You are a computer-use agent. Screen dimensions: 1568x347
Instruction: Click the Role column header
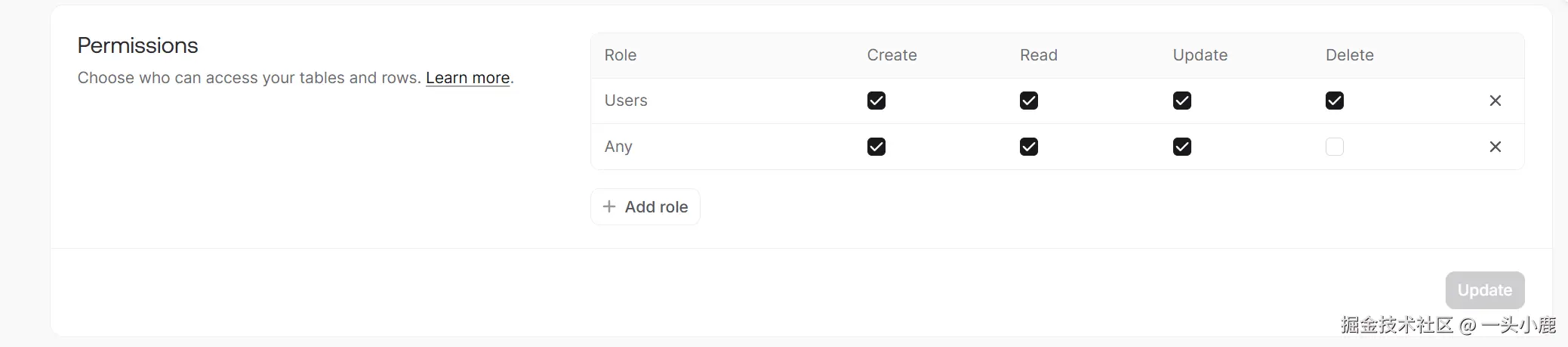coord(621,55)
